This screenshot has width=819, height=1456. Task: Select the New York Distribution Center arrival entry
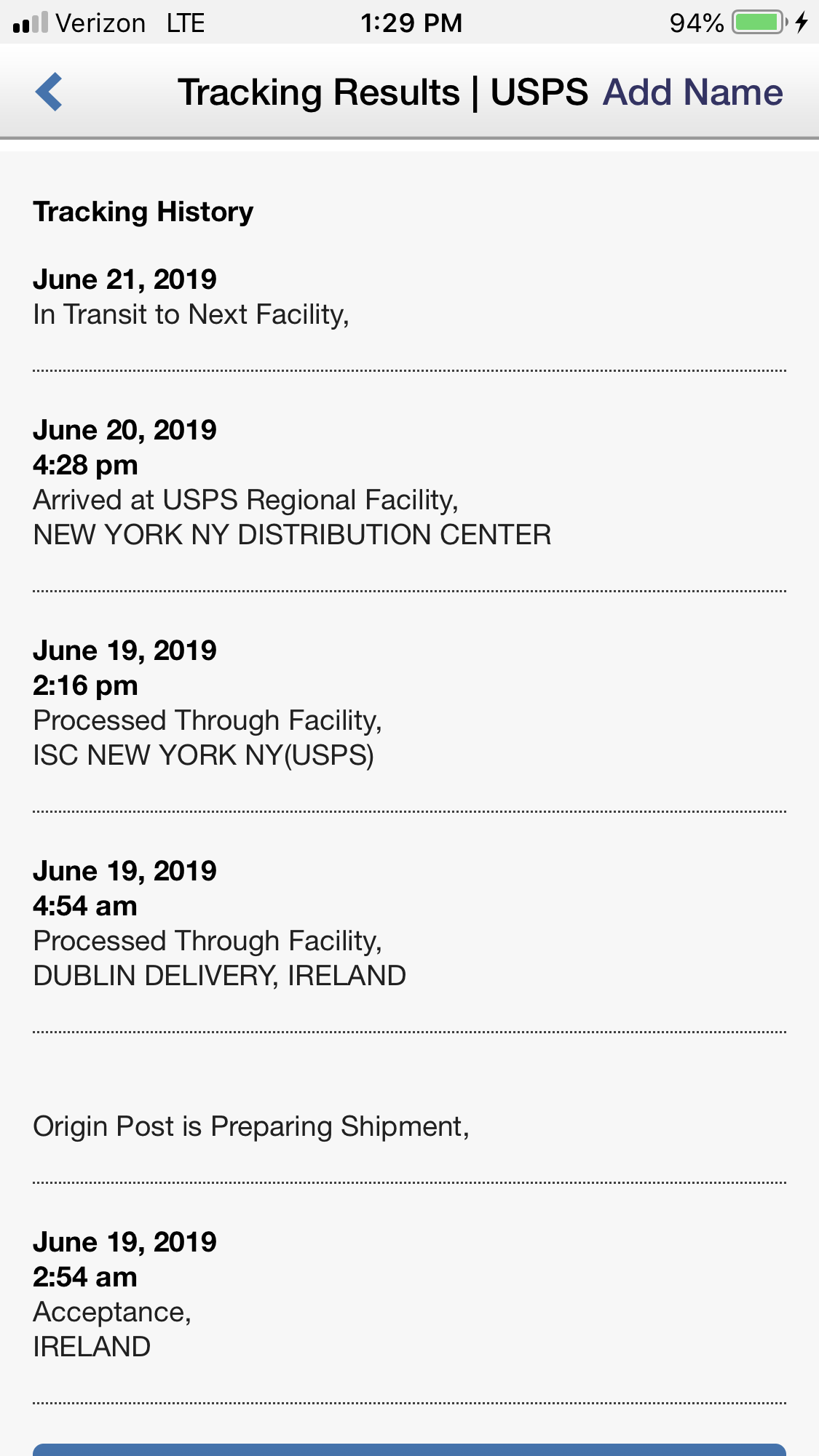409,482
